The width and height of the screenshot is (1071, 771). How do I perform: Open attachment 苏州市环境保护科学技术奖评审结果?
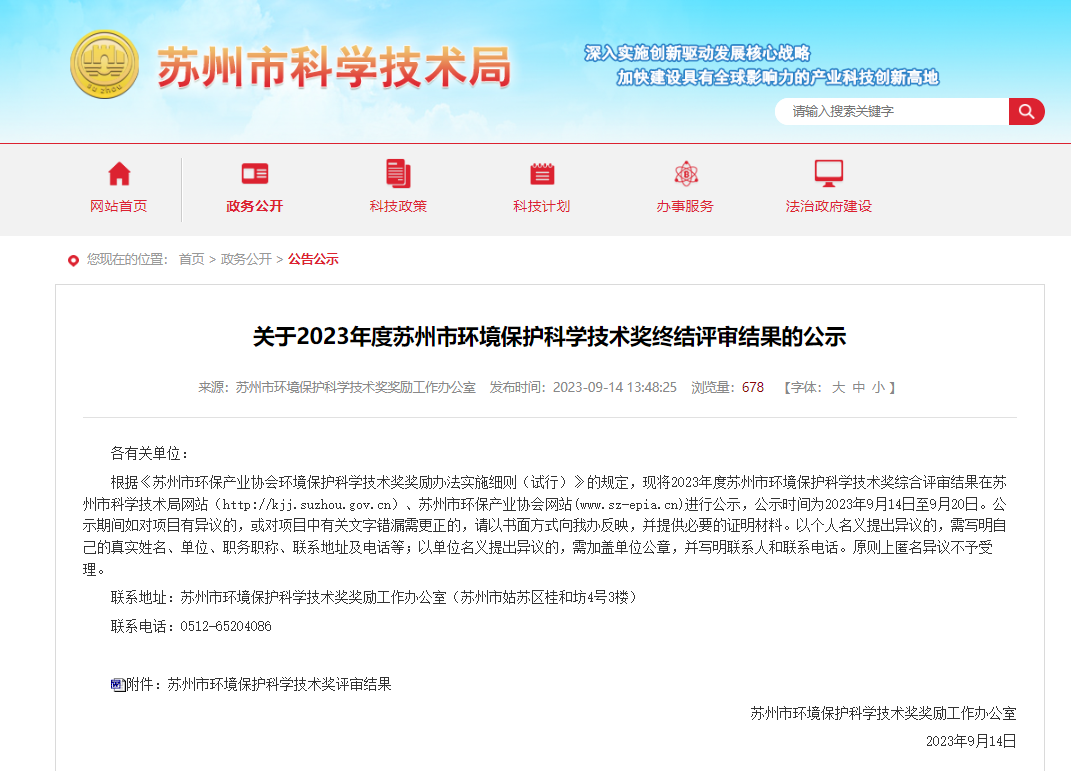(279, 684)
